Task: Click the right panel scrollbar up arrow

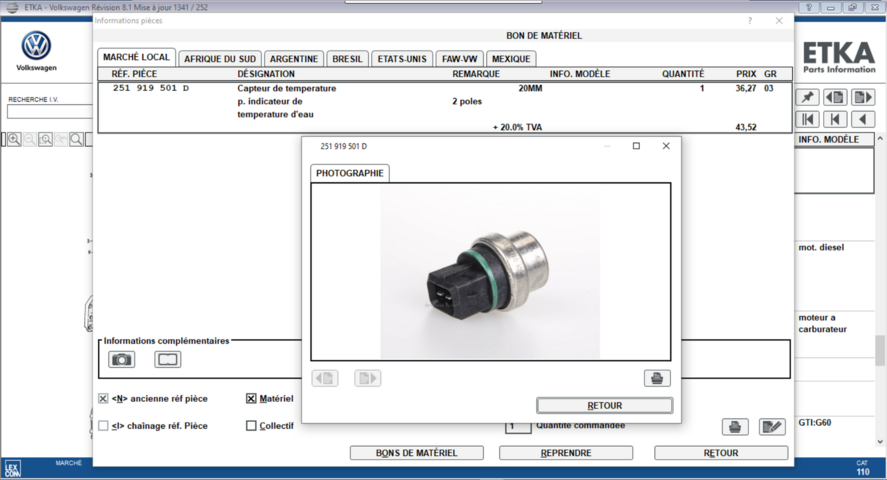Action: [x=880, y=139]
